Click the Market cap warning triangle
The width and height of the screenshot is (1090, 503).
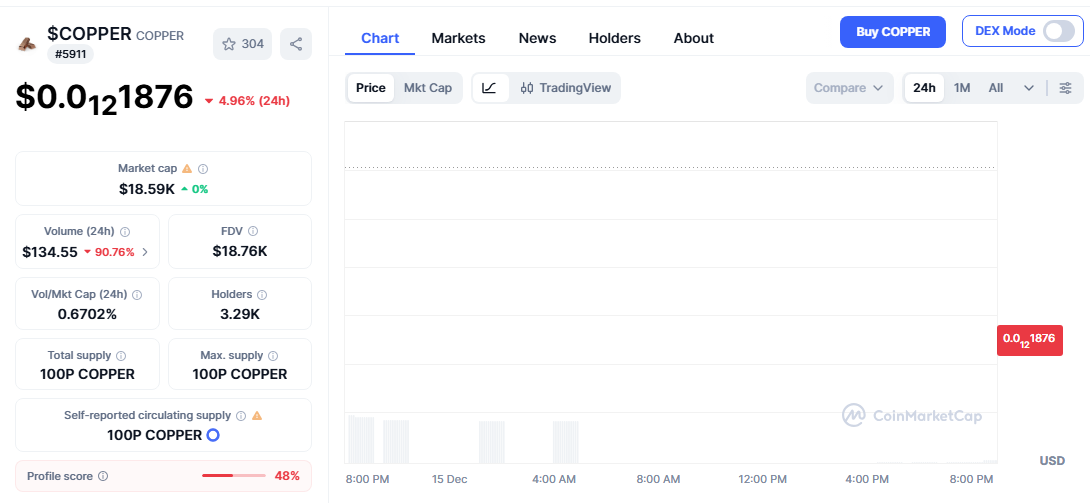tap(187, 169)
